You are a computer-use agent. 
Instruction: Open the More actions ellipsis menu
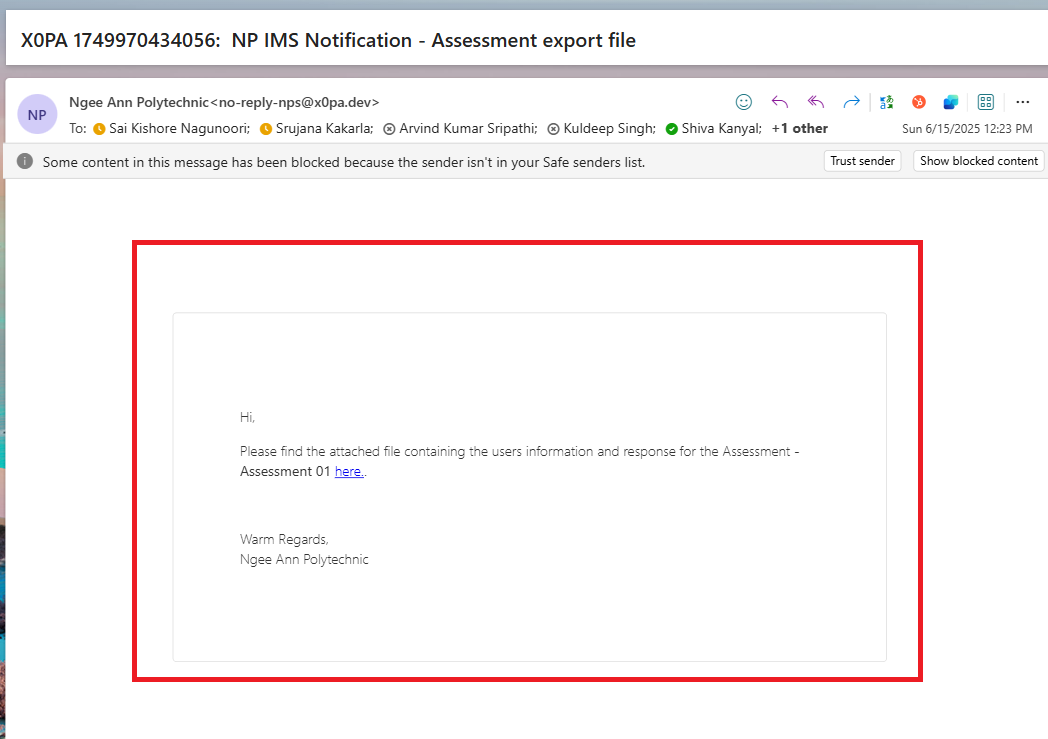[x=1022, y=102]
